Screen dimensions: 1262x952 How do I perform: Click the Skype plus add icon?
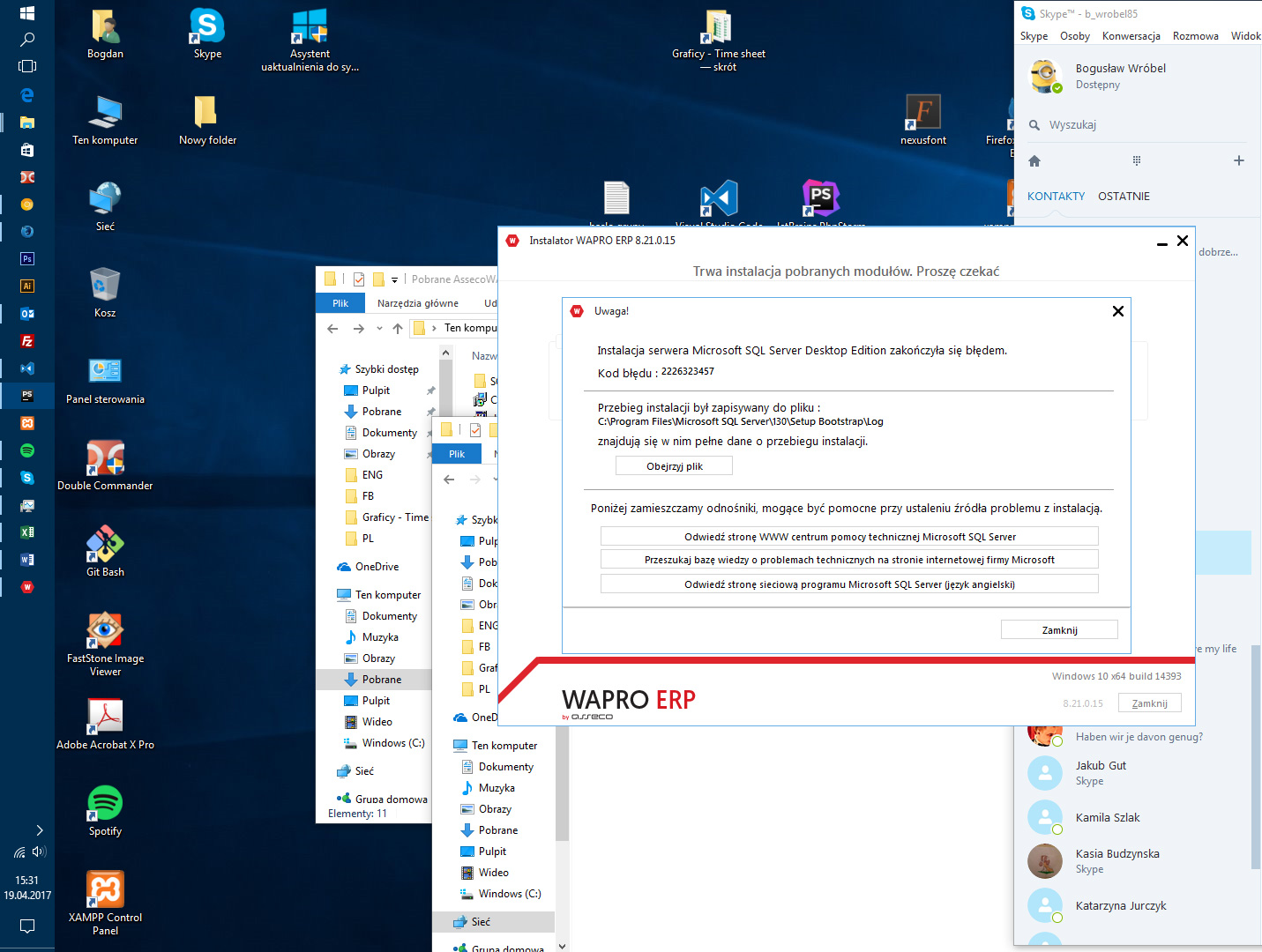1239,160
